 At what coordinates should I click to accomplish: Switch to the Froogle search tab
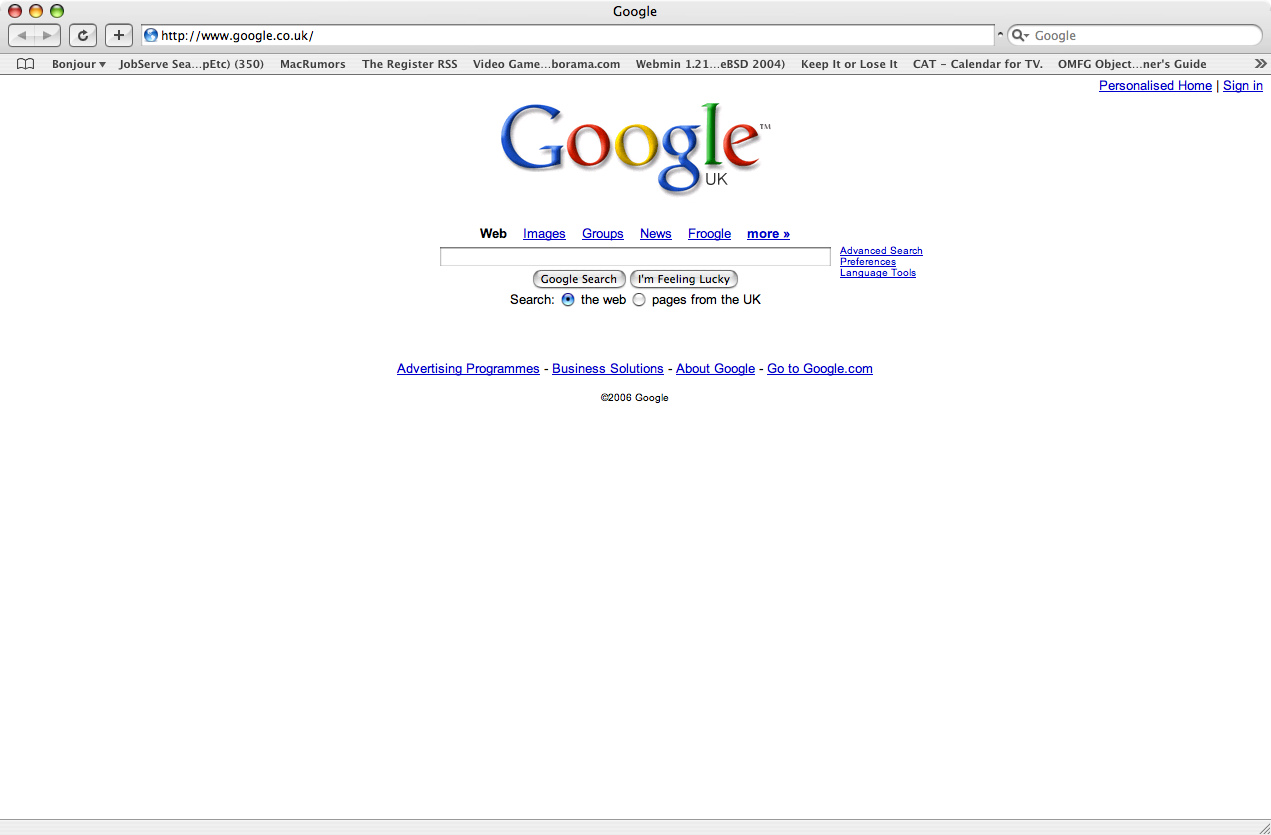tap(709, 234)
